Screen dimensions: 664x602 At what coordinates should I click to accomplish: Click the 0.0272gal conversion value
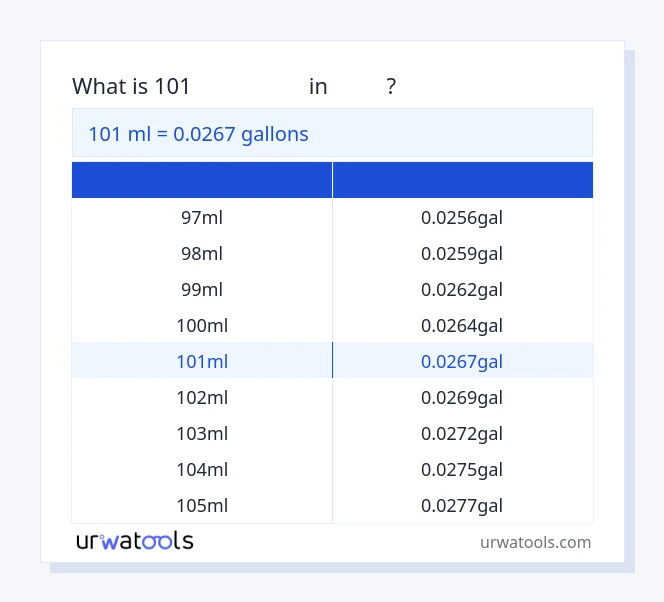coord(462,433)
